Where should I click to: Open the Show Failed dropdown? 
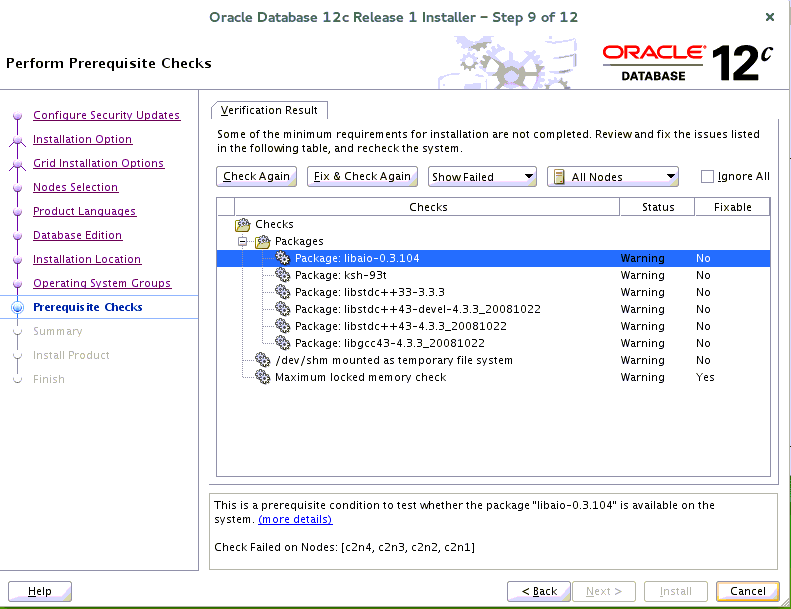(482, 177)
